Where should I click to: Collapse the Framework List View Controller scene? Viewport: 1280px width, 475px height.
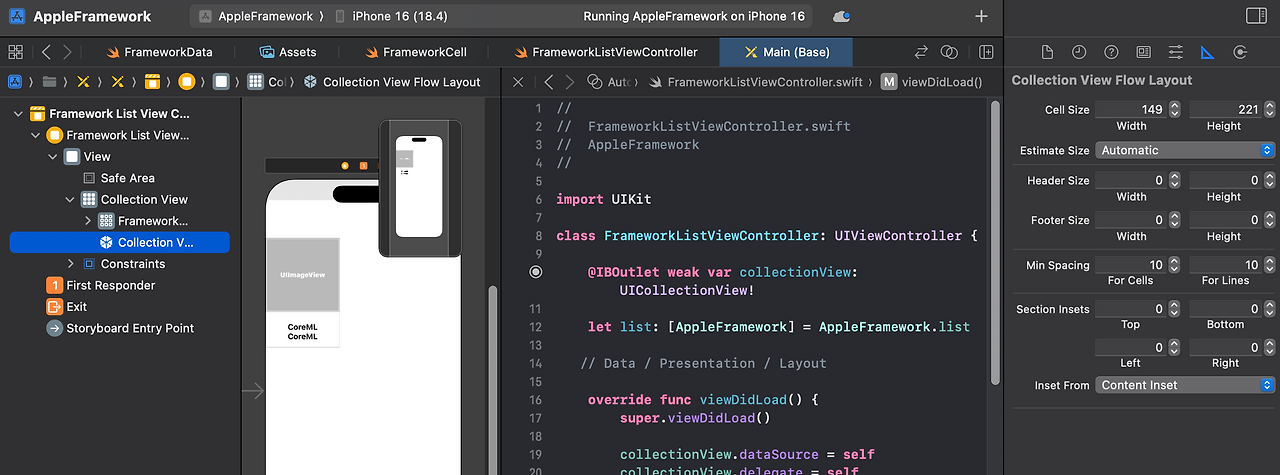(19, 114)
